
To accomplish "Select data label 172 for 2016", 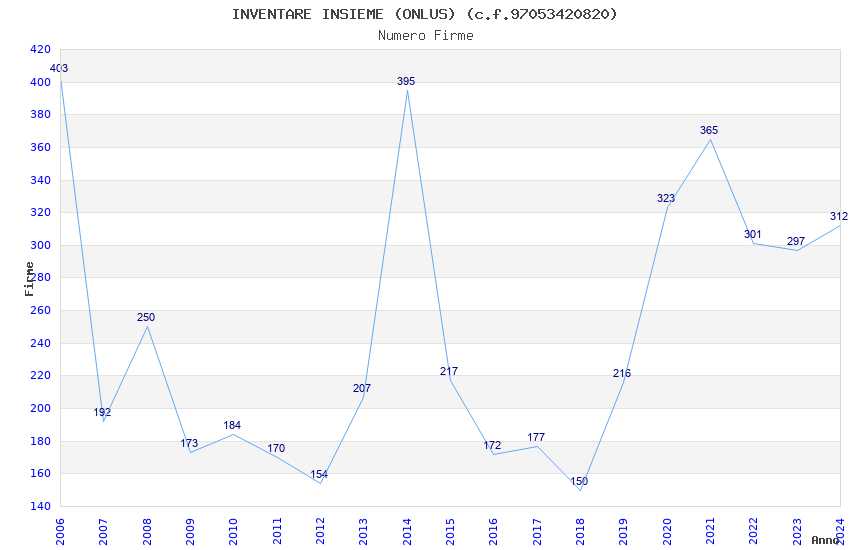I will click(x=492, y=445).
